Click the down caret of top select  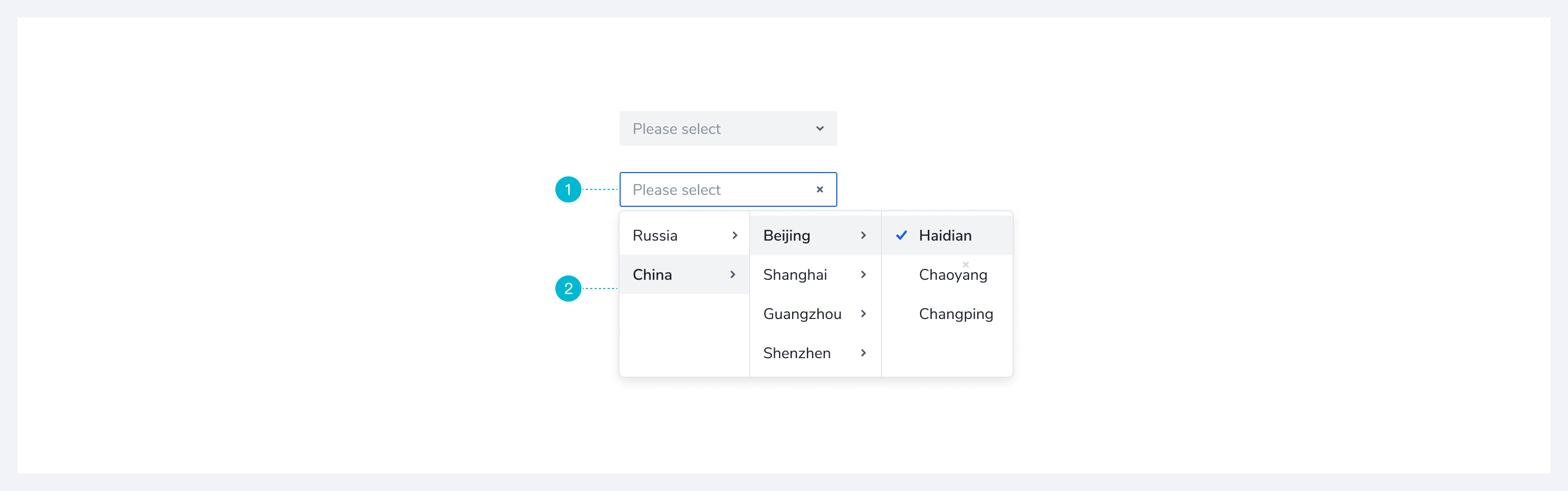pyautogui.click(x=819, y=128)
